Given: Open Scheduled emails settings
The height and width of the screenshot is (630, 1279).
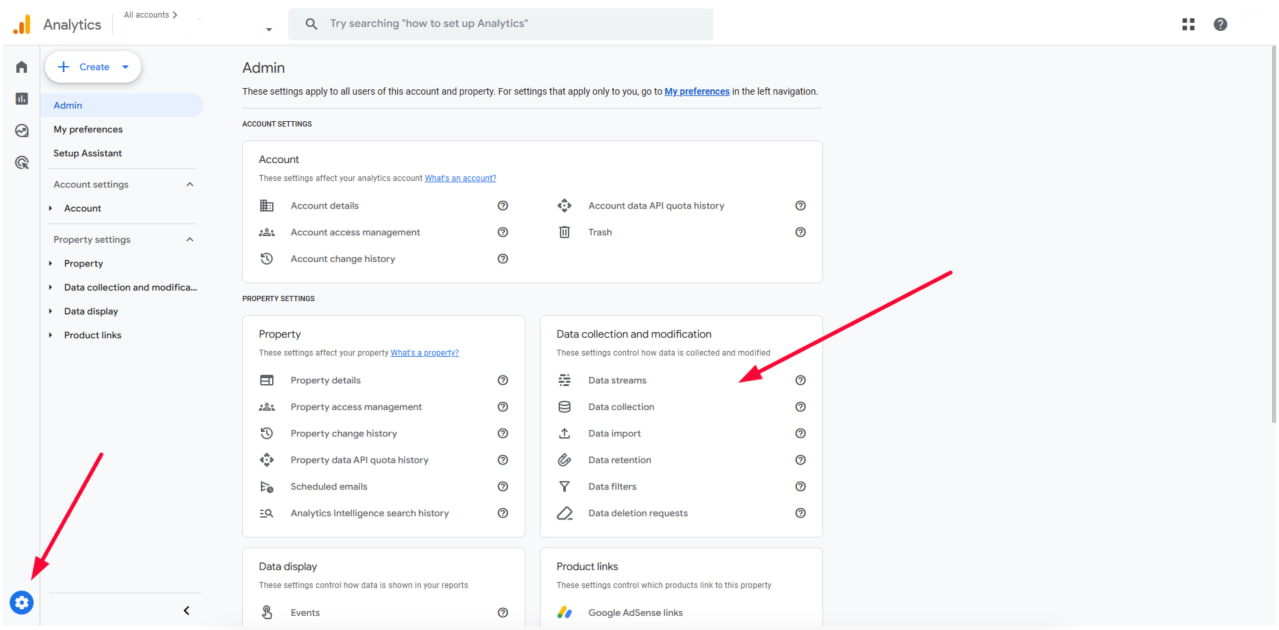Looking at the screenshot, I should click(329, 487).
